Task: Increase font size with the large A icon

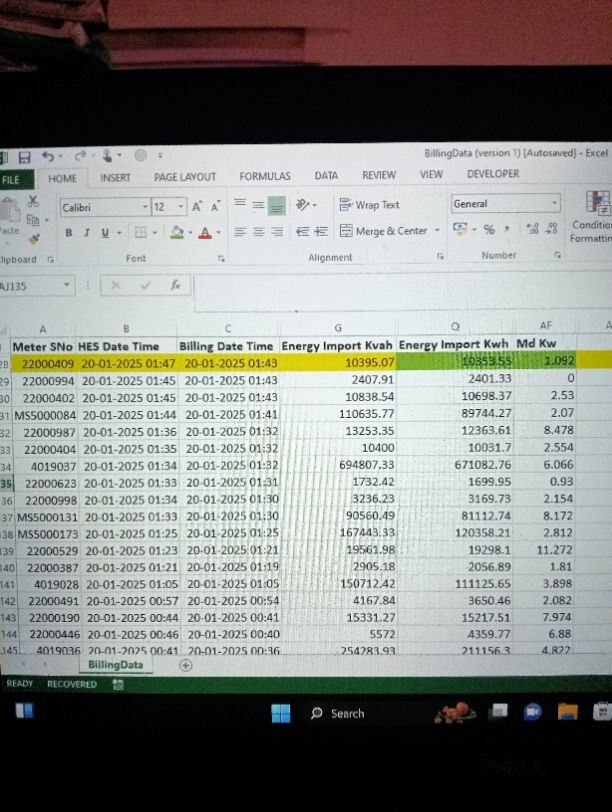Action: click(197, 207)
